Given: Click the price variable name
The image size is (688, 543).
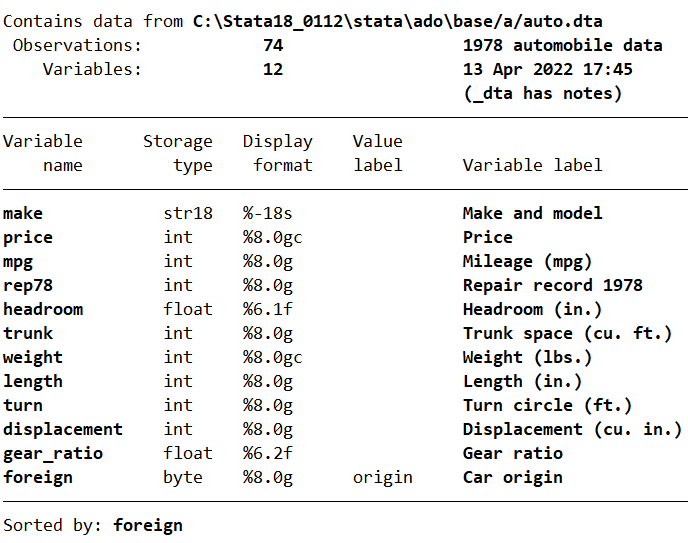Looking at the screenshot, I should tap(28, 237).
